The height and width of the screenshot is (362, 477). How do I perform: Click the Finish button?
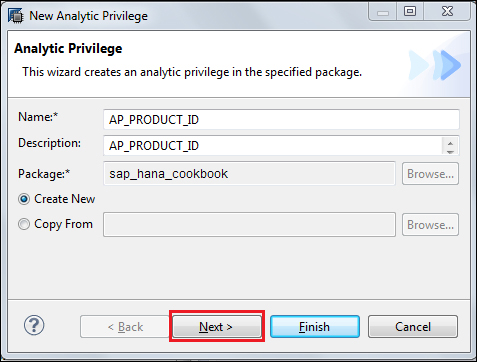pos(315,327)
